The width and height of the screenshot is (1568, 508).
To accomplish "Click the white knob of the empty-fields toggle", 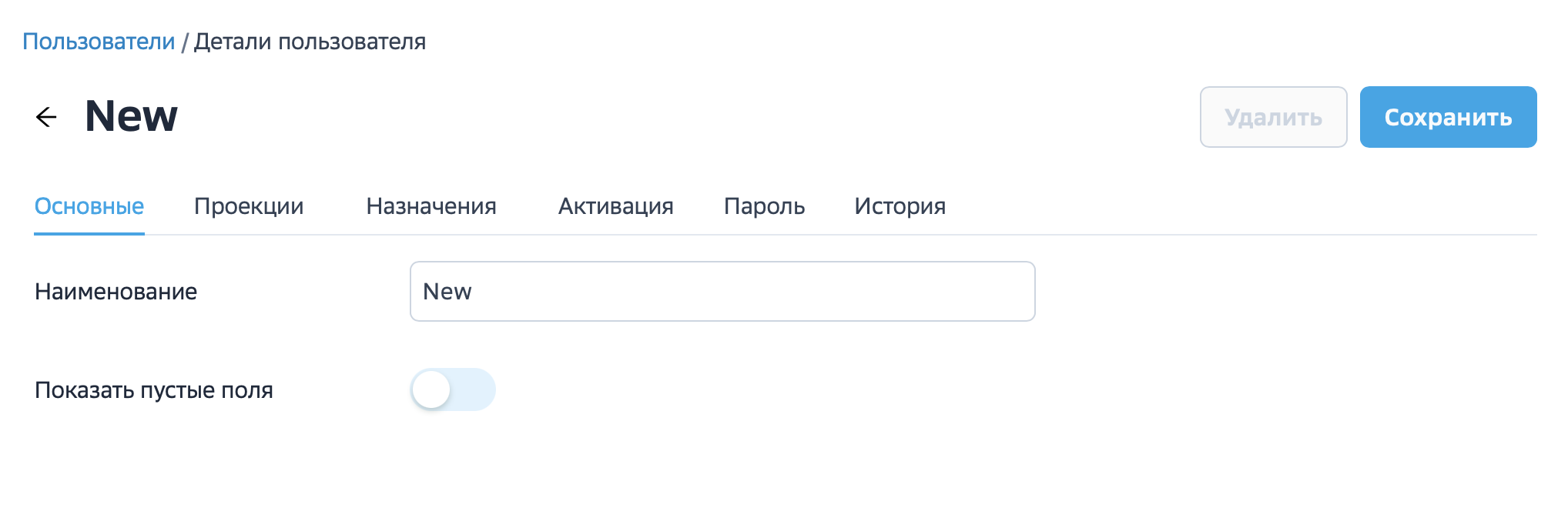I will 431,389.
